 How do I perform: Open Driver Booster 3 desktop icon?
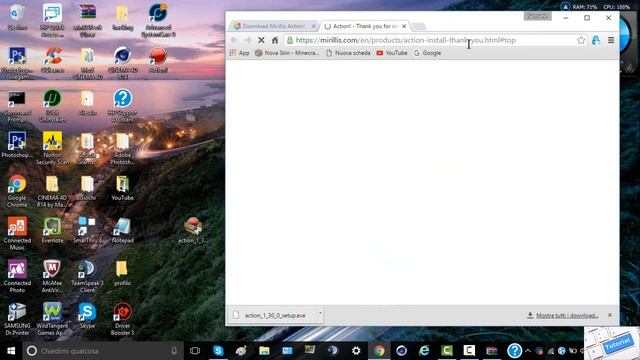122,319
